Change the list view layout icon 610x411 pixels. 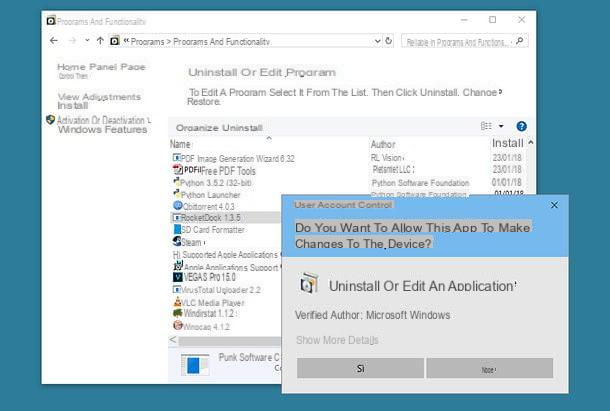coord(486,126)
